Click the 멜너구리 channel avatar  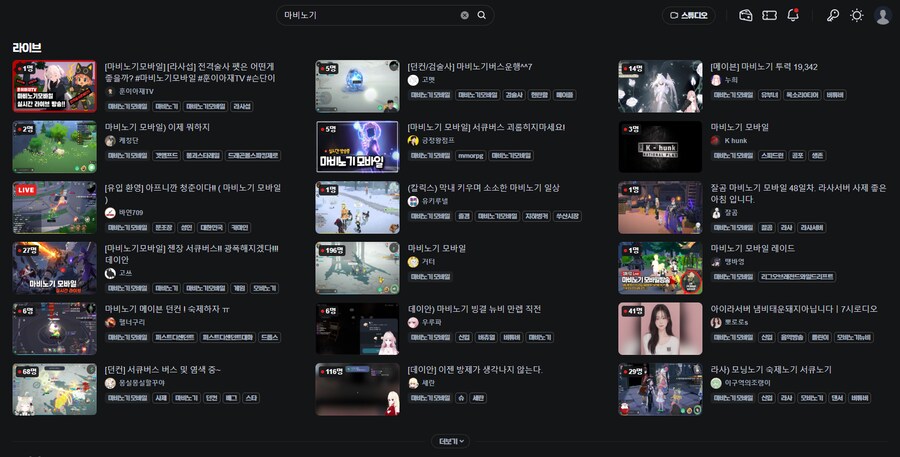pyautogui.click(x=110, y=322)
